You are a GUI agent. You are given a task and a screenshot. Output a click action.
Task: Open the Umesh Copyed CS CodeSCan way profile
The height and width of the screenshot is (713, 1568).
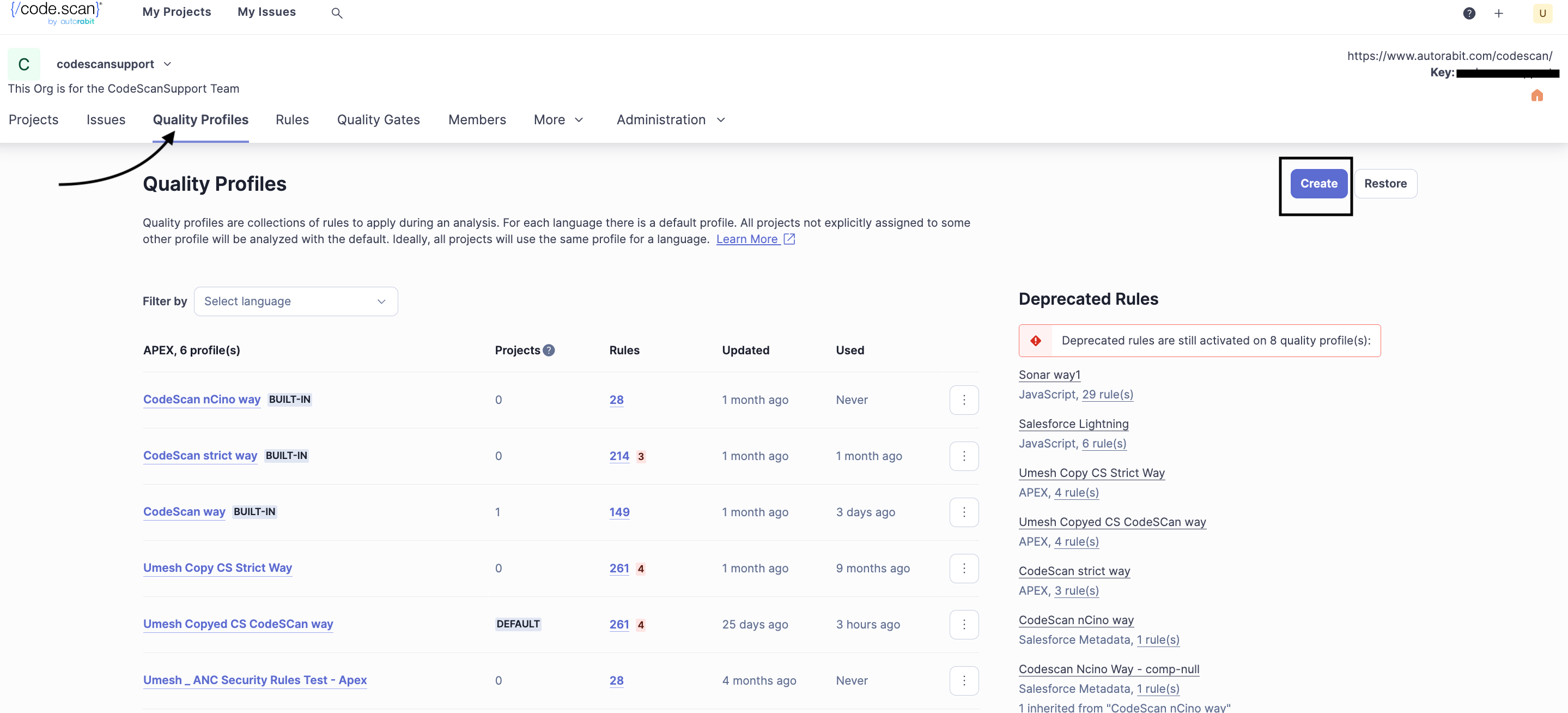(x=238, y=624)
